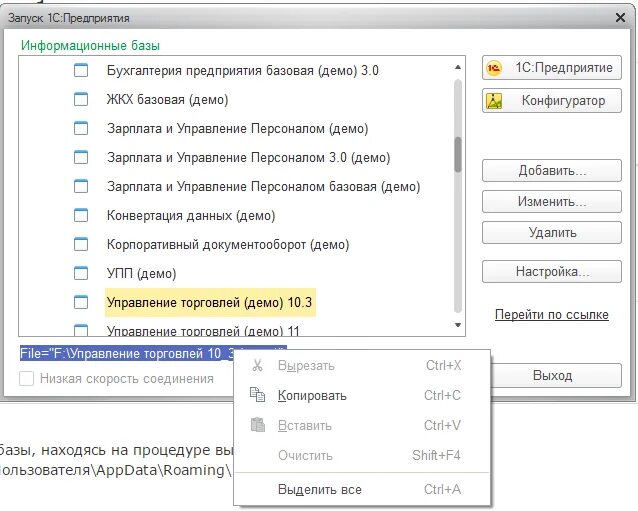Open the Конфигуратор button

point(552,100)
